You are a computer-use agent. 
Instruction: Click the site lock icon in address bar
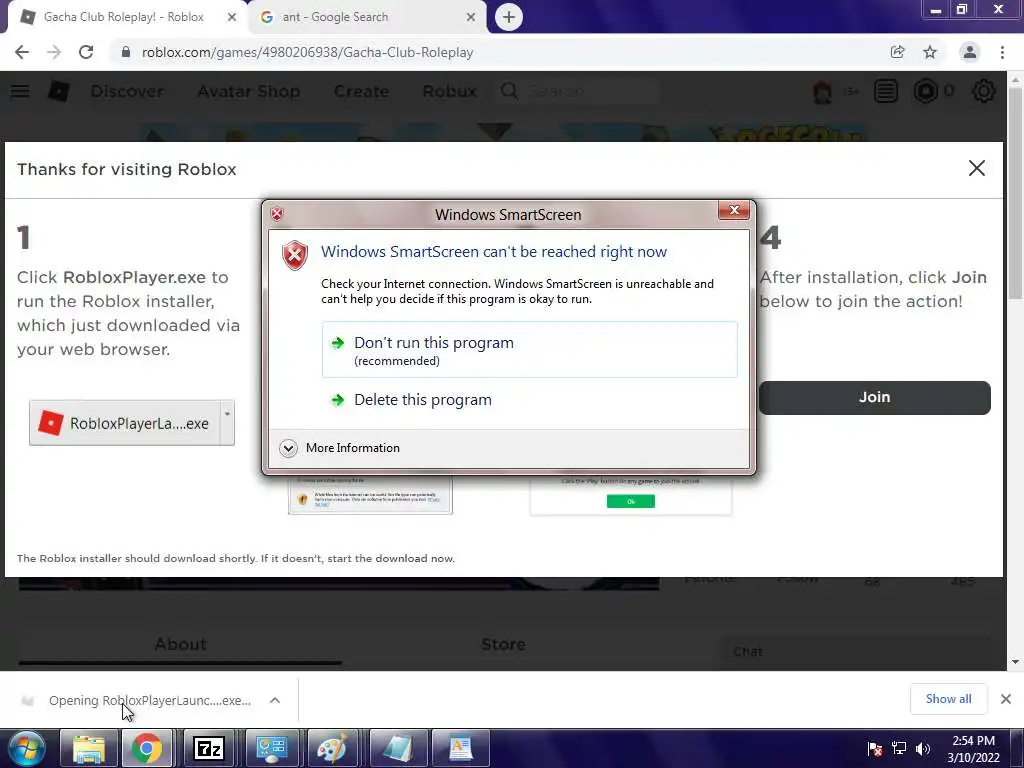click(x=126, y=52)
